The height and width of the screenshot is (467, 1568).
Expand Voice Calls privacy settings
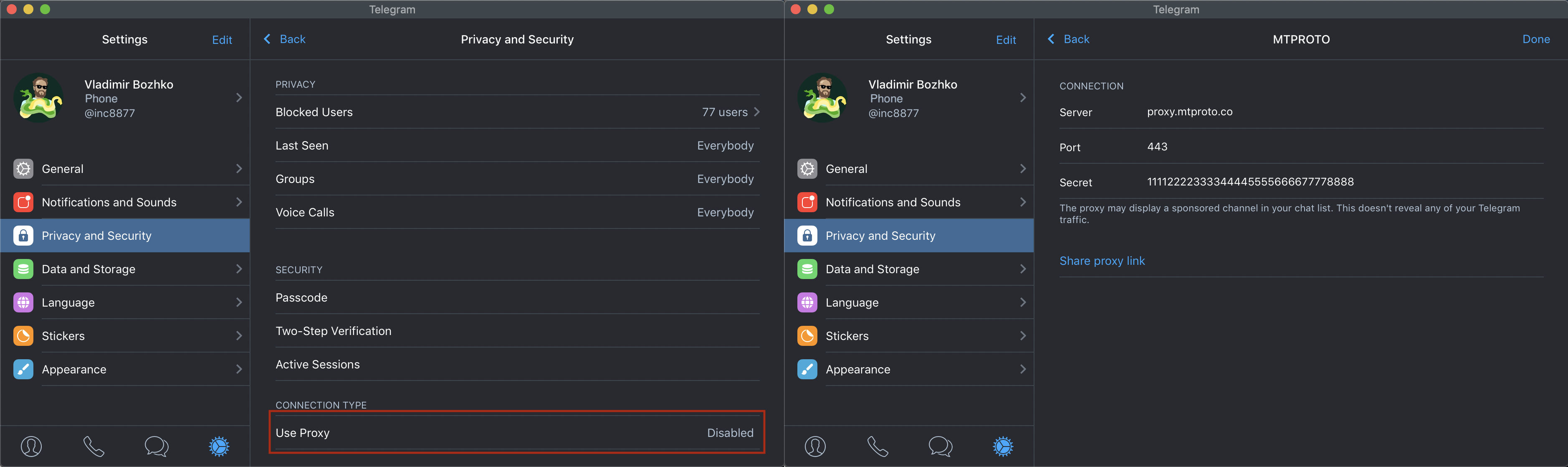[513, 212]
